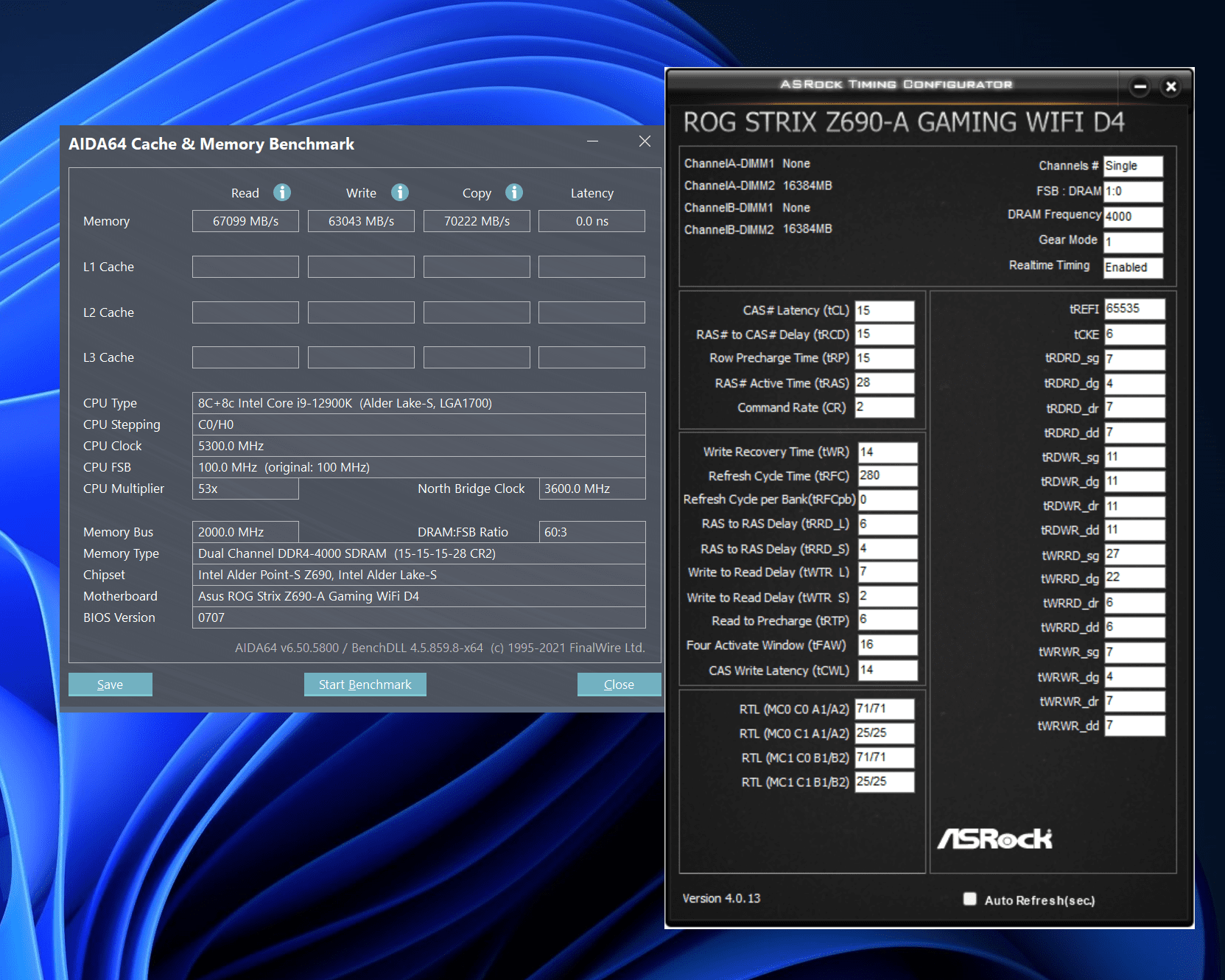Click the tCKE field
1225x980 pixels.
tap(1134, 335)
